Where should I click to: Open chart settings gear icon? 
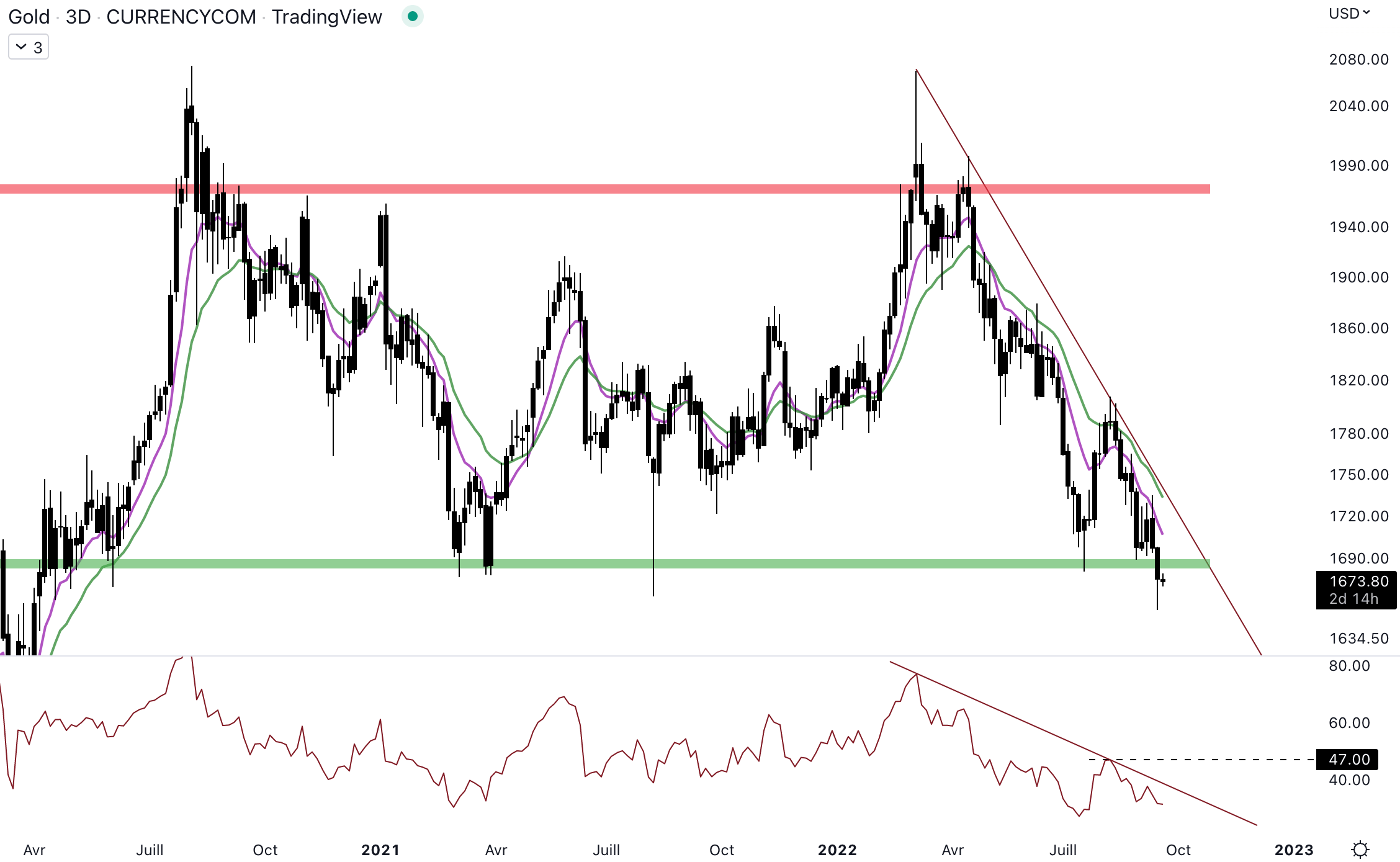click(1360, 849)
